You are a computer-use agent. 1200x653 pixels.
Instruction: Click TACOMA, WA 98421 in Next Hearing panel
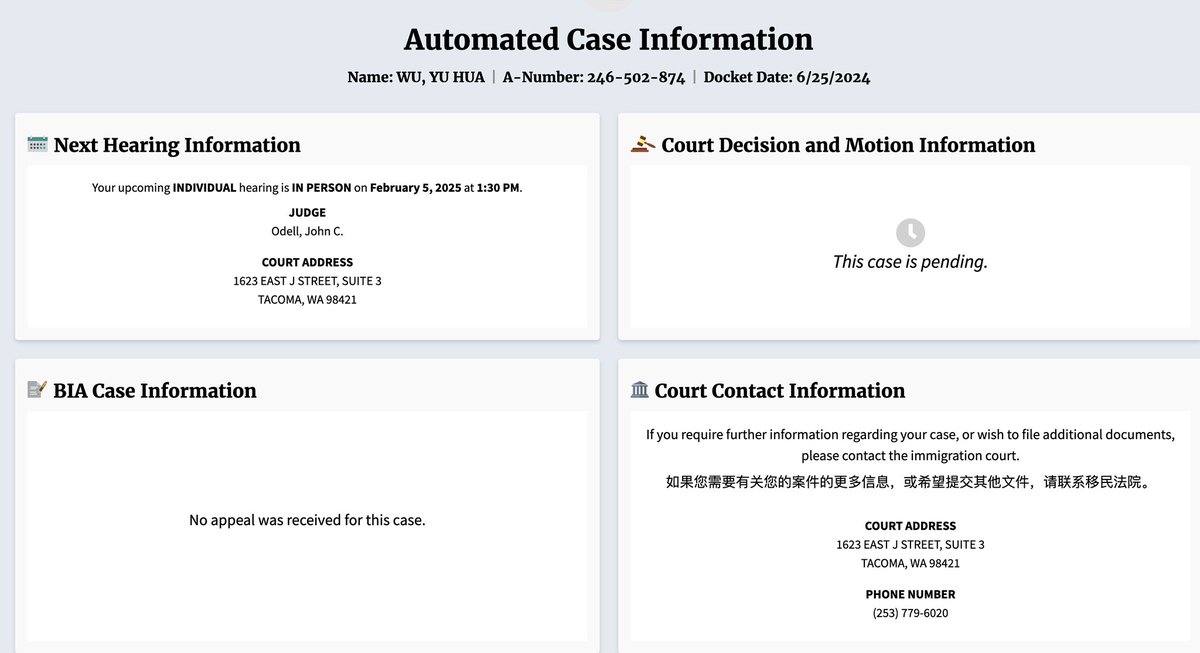tap(307, 300)
